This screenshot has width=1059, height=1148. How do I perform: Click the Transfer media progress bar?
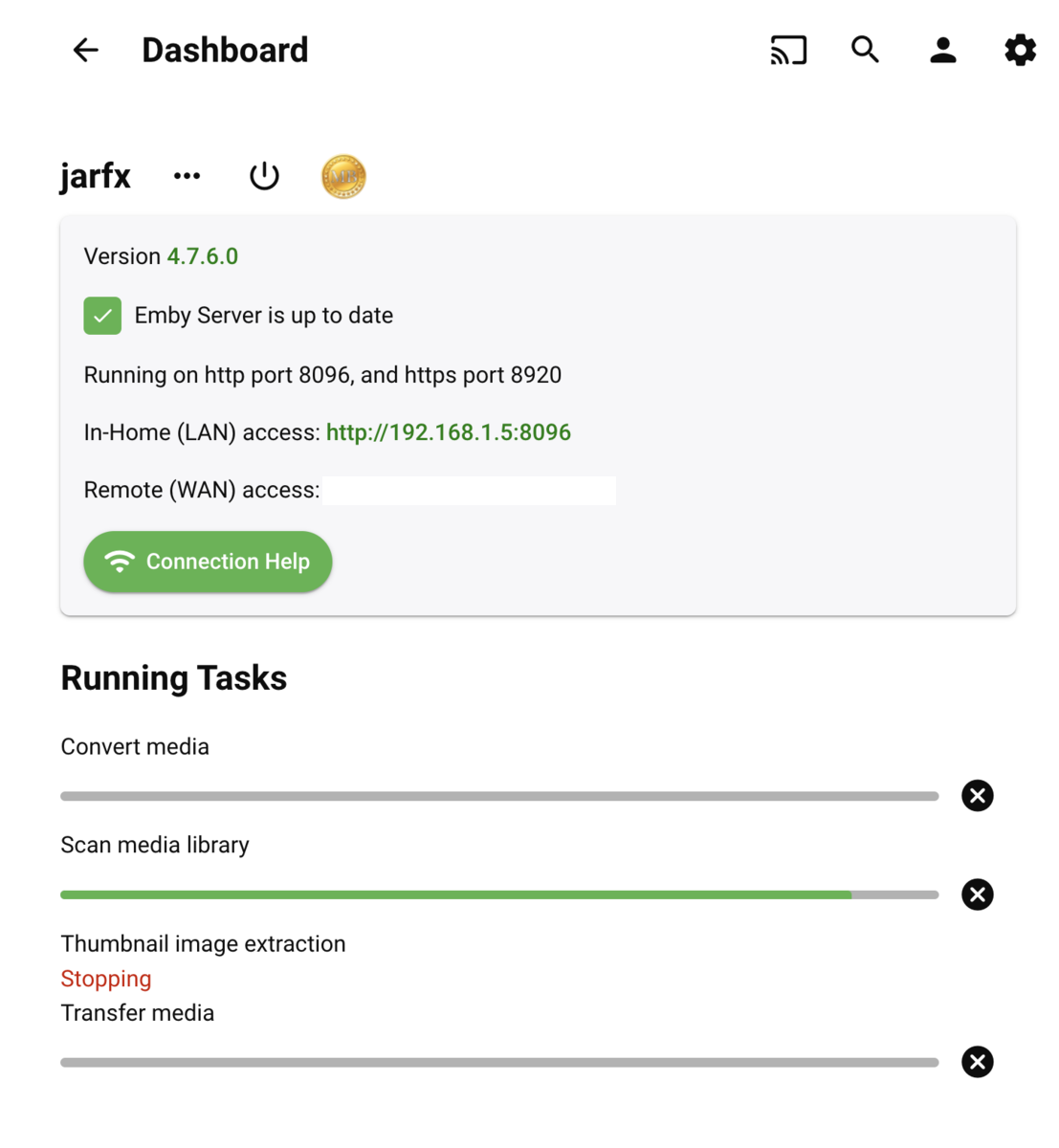click(x=498, y=1062)
